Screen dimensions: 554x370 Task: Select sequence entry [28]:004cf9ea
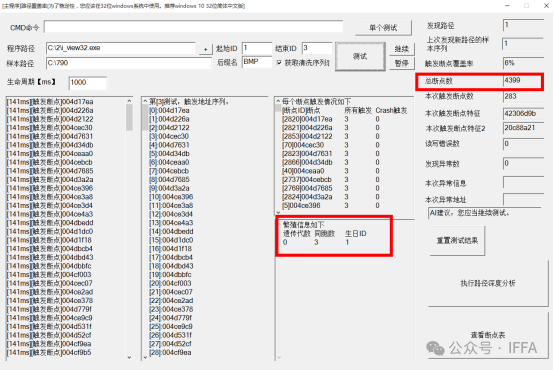coord(170,353)
